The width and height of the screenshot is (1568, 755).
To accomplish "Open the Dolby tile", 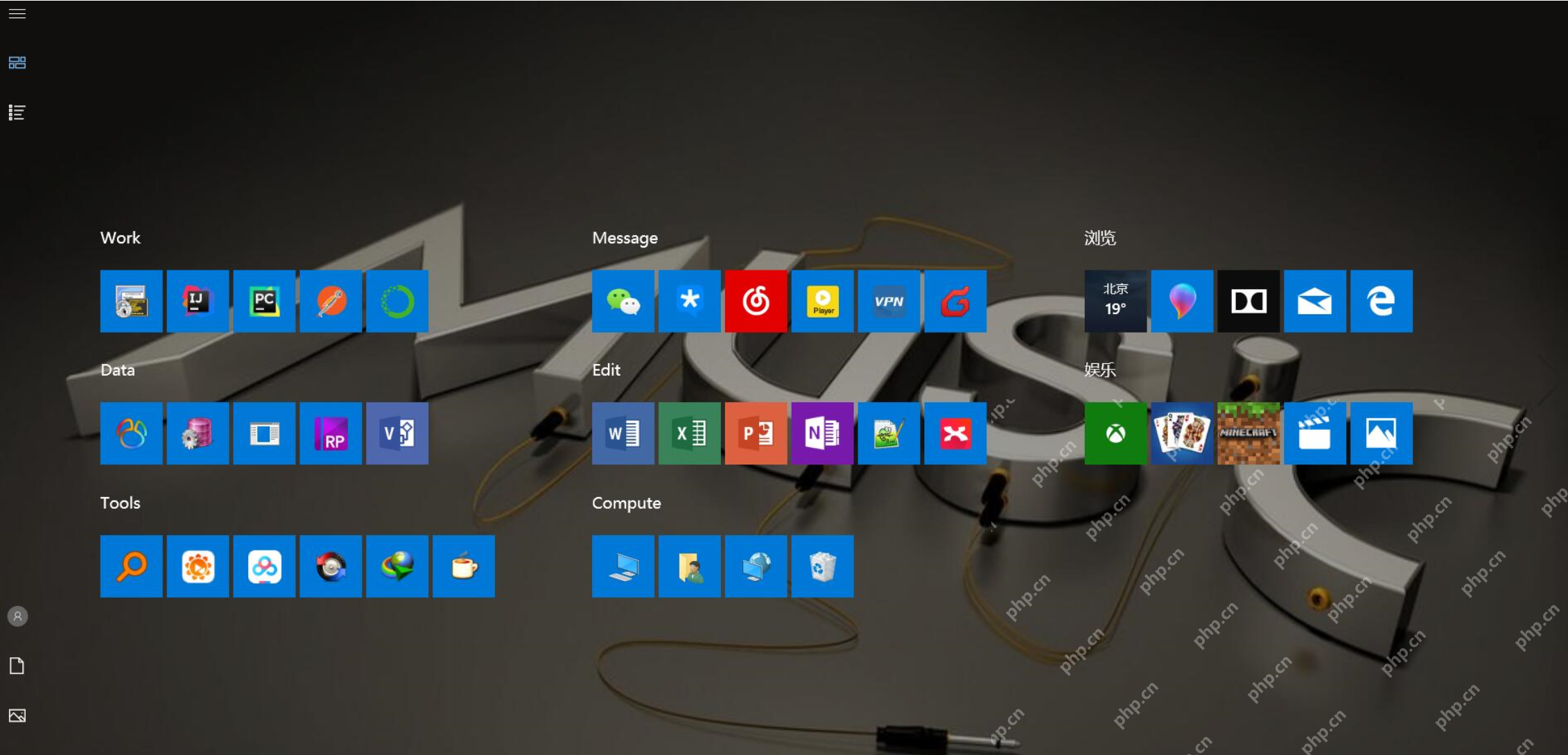I will coord(1248,301).
